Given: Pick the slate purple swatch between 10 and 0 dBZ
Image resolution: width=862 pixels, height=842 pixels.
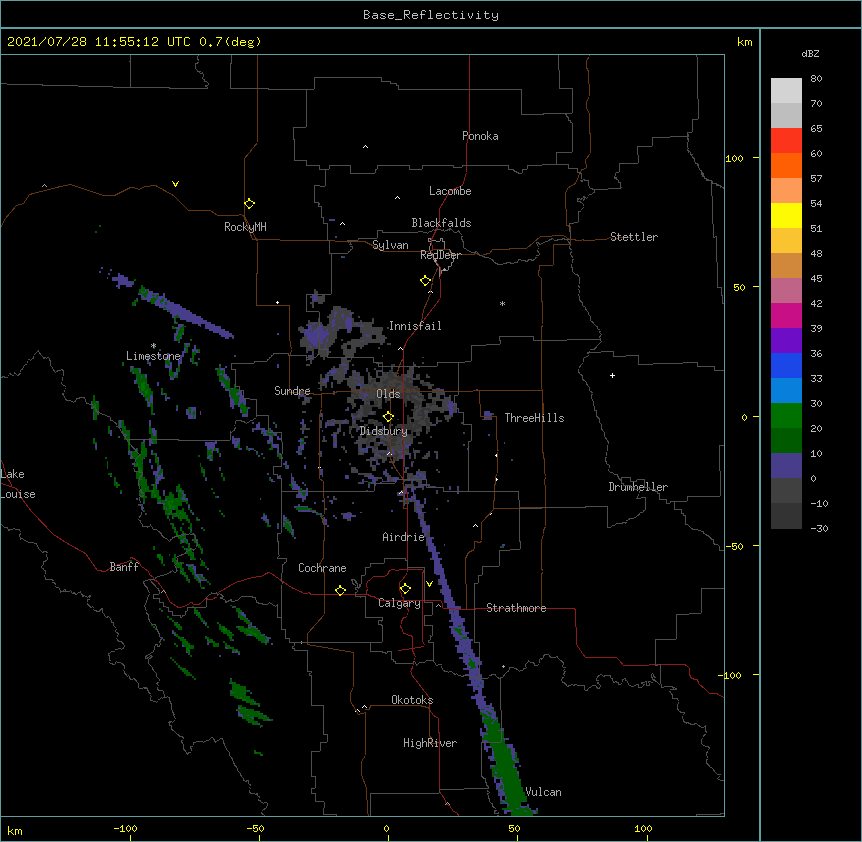Looking at the screenshot, I should tap(786, 466).
